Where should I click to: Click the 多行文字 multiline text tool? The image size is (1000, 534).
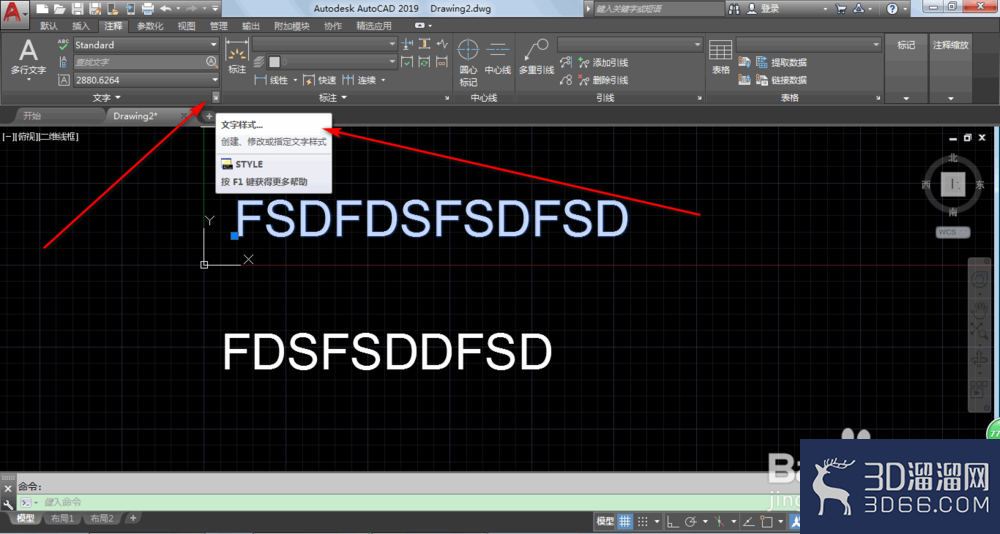29,59
